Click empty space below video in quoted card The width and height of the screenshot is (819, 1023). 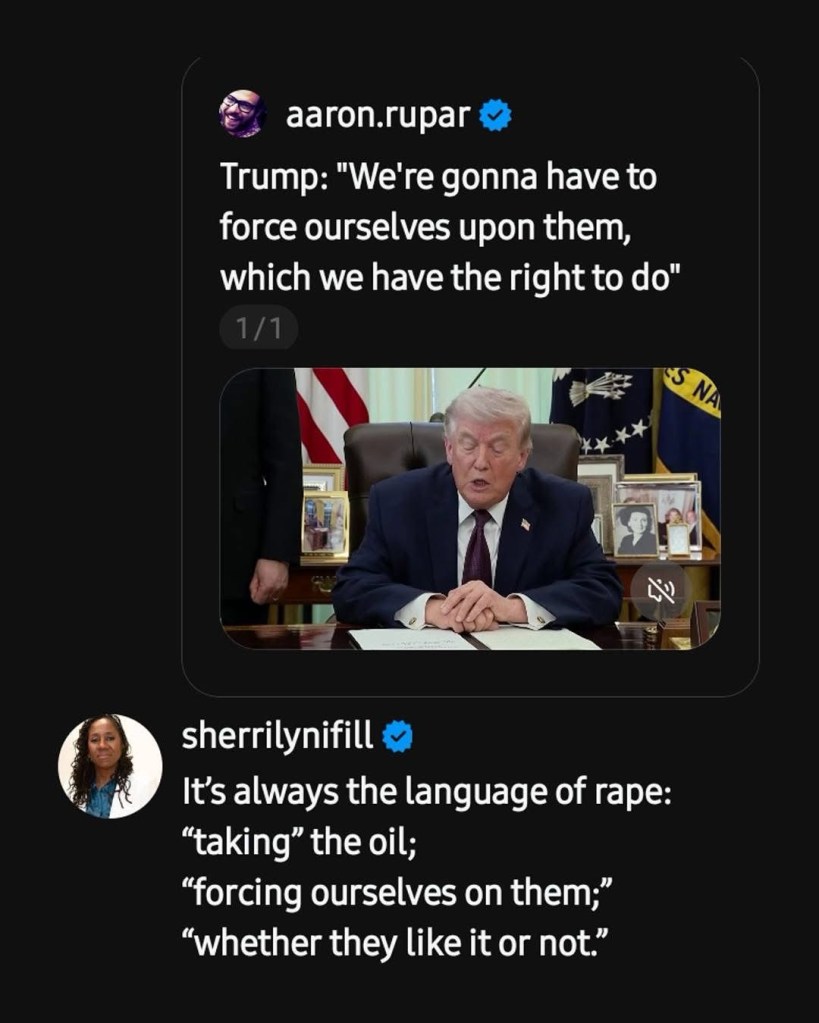click(469, 672)
